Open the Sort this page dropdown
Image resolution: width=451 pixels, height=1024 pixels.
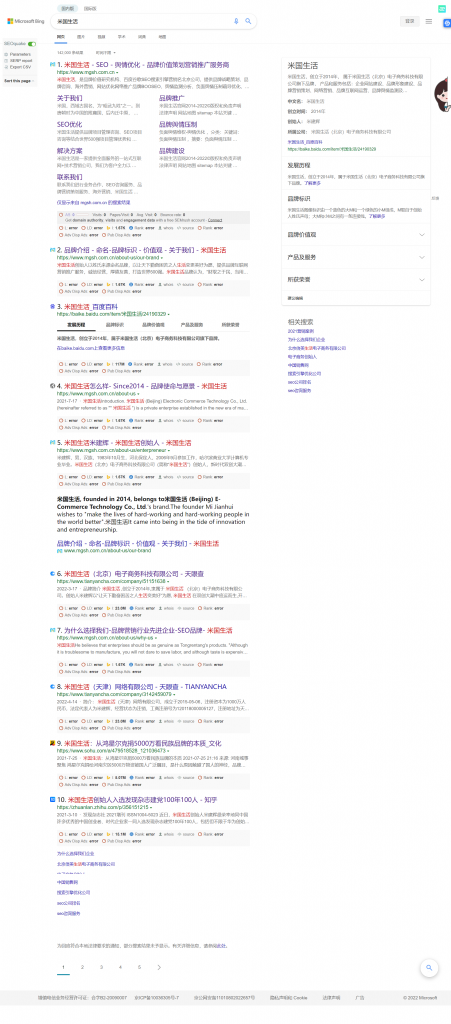19,81
